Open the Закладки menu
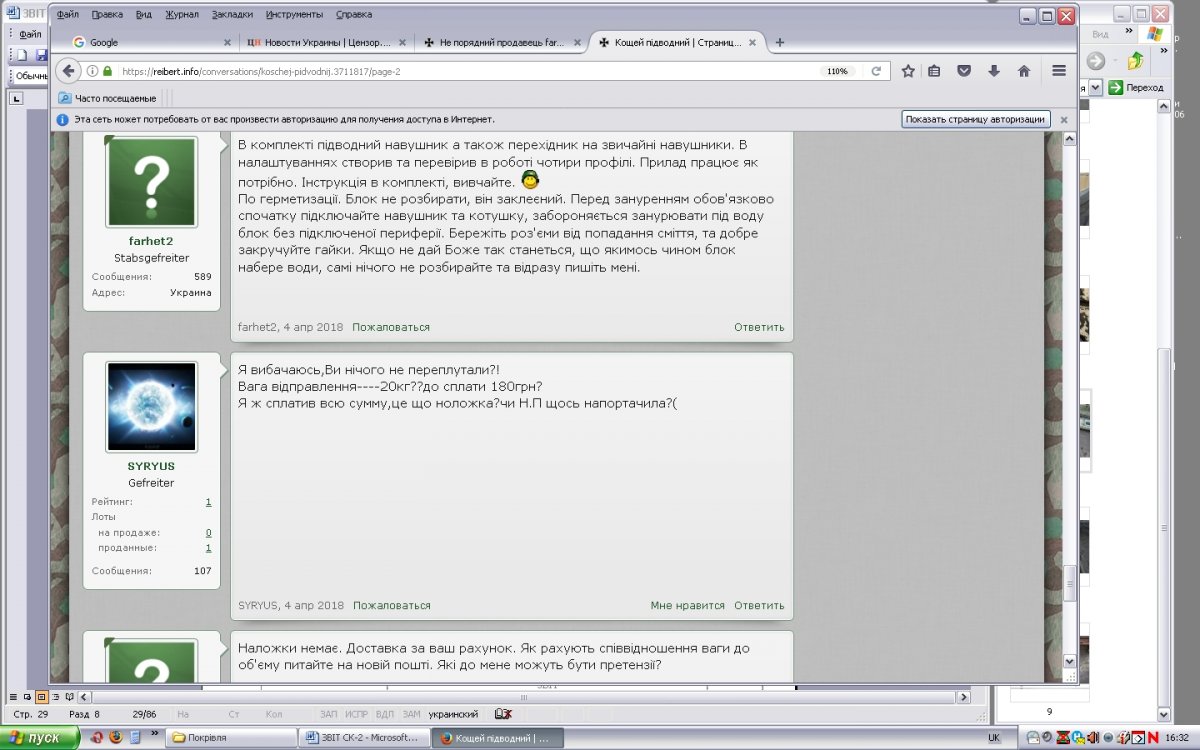Image resolution: width=1200 pixels, height=750 pixels. click(x=233, y=15)
